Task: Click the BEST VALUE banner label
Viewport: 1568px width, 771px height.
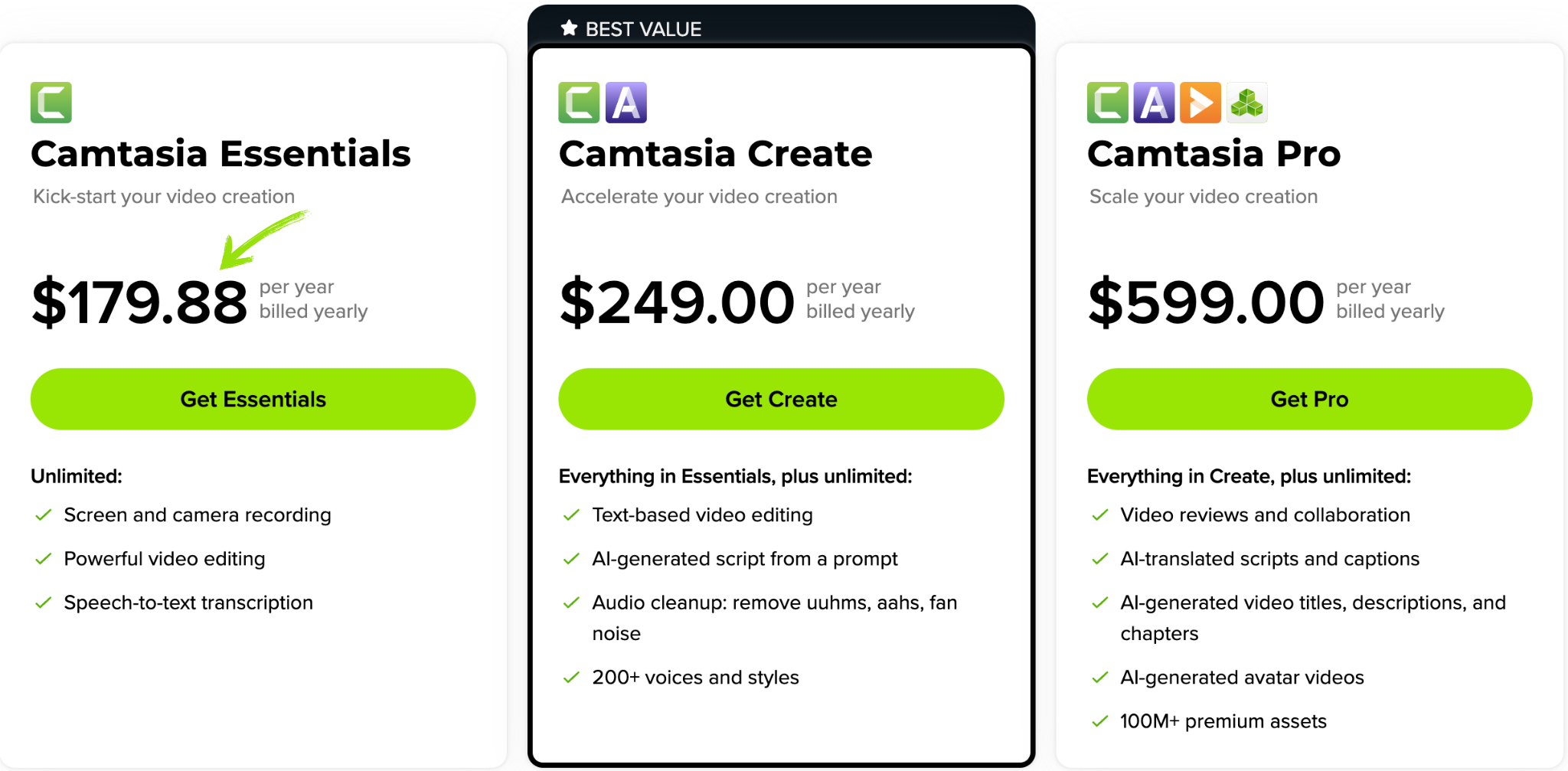Action: tap(643, 29)
